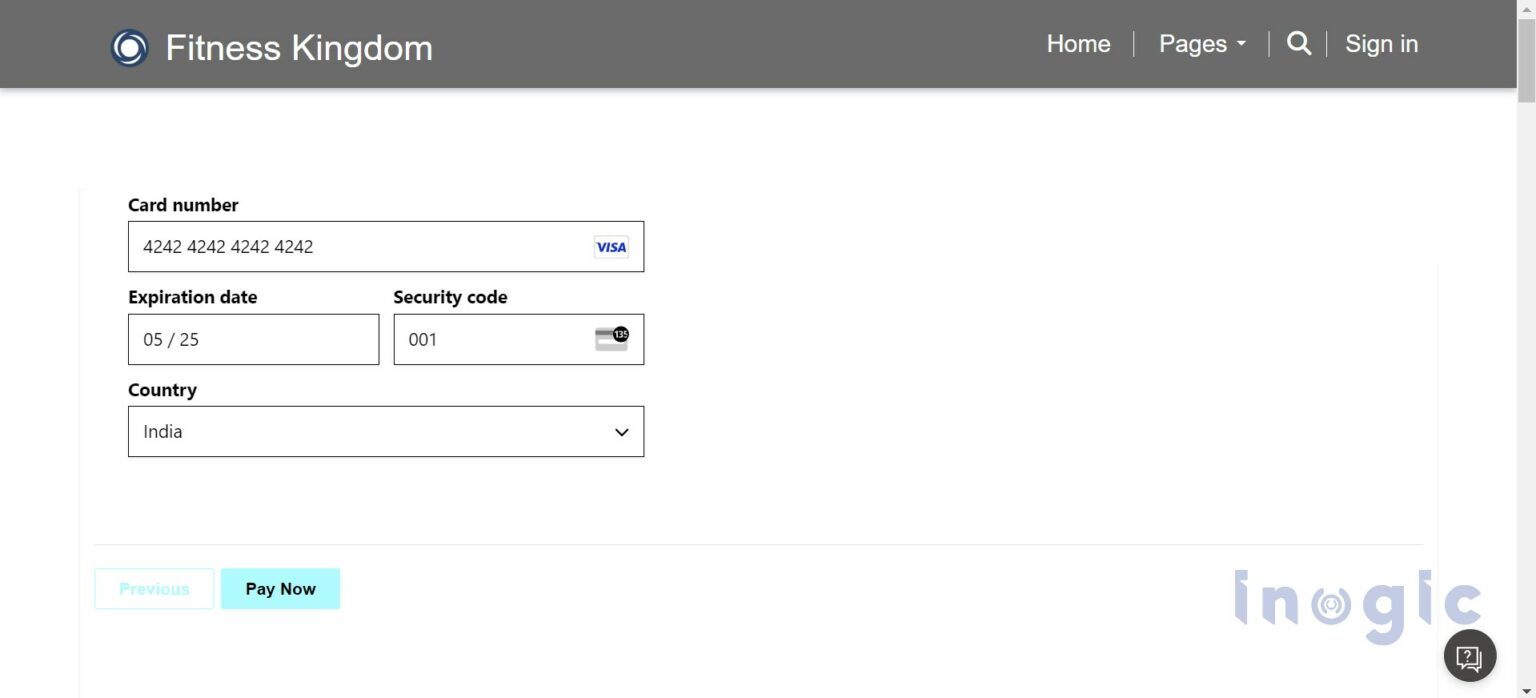Click the Visa card brand icon

pyautogui.click(x=611, y=247)
